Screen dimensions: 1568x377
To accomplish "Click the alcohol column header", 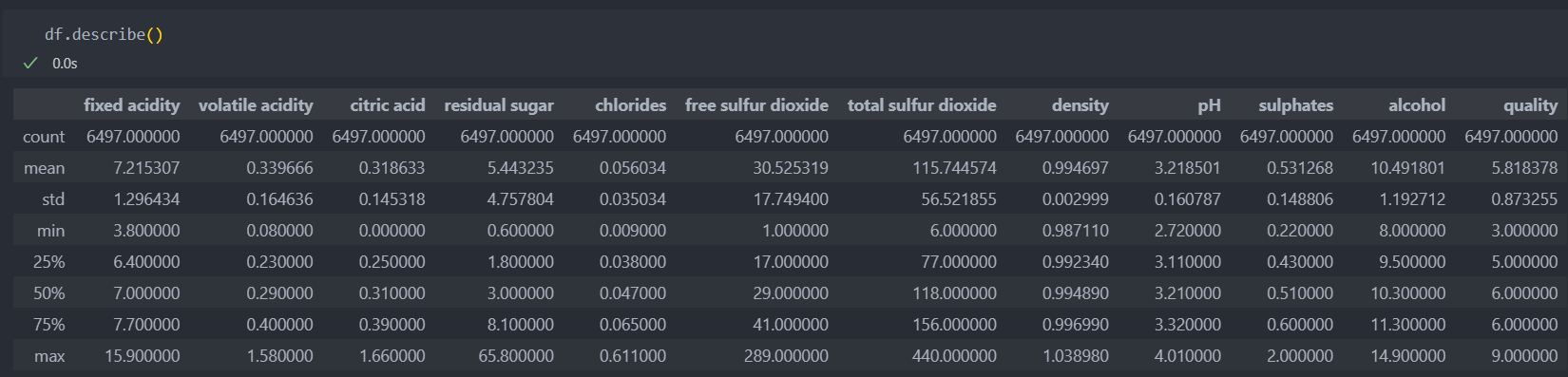I will (1417, 105).
